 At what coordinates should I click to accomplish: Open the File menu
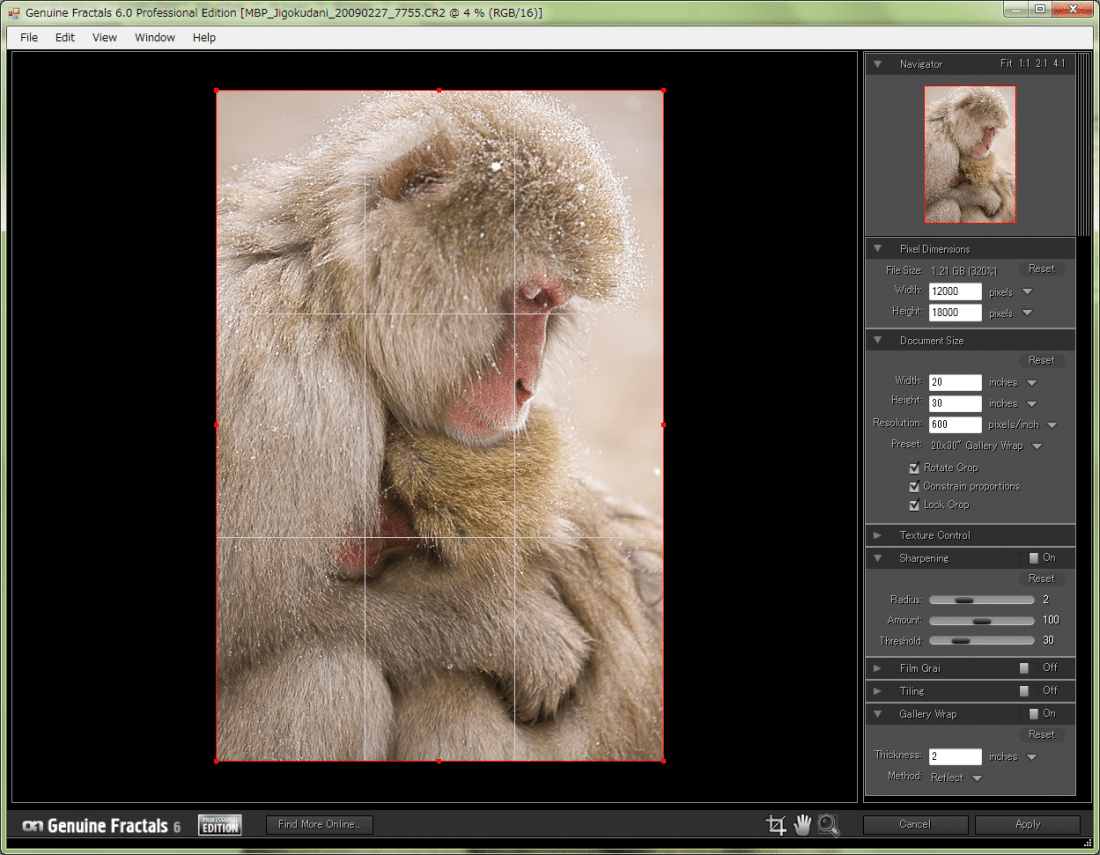[29, 38]
